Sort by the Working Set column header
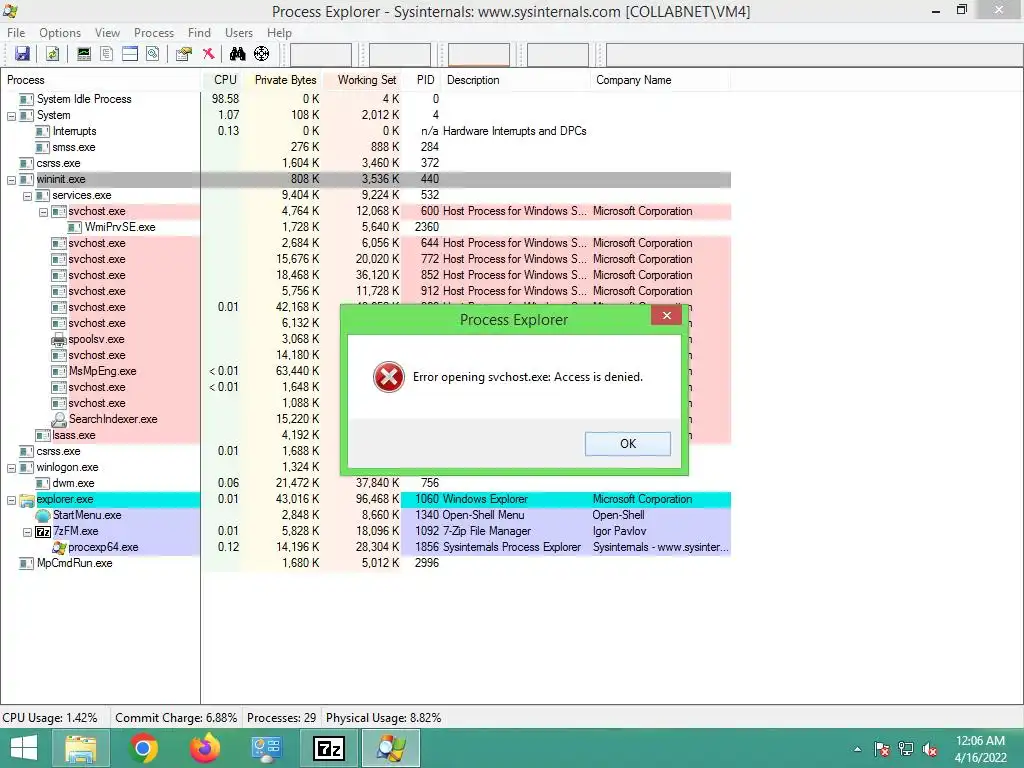Image resolution: width=1024 pixels, height=768 pixels. [x=366, y=80]
